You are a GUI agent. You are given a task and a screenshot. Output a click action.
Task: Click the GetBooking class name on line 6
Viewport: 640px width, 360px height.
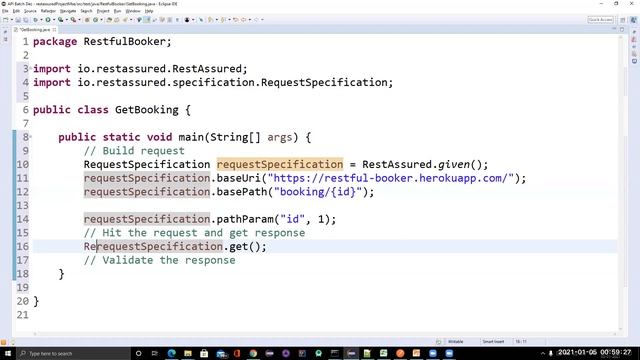(x=147, y=110)
